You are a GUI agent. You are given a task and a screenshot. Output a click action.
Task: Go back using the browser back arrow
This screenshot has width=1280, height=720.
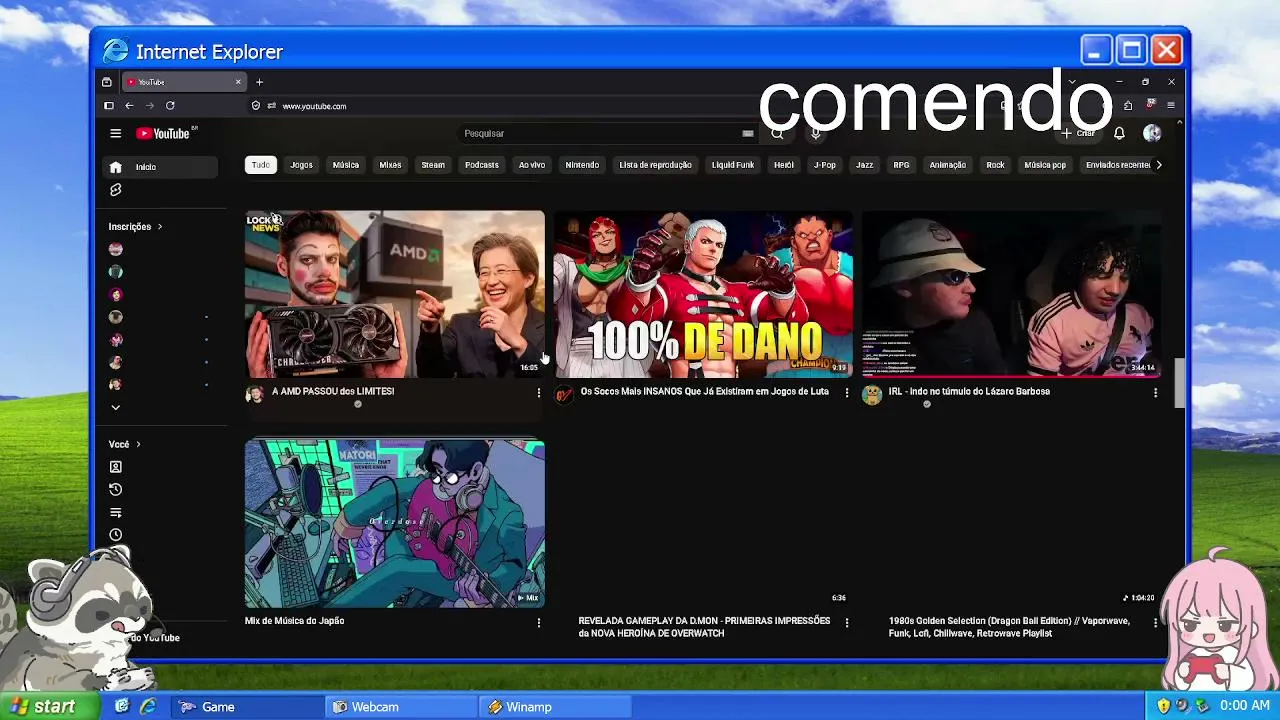[x=129, y=106]
